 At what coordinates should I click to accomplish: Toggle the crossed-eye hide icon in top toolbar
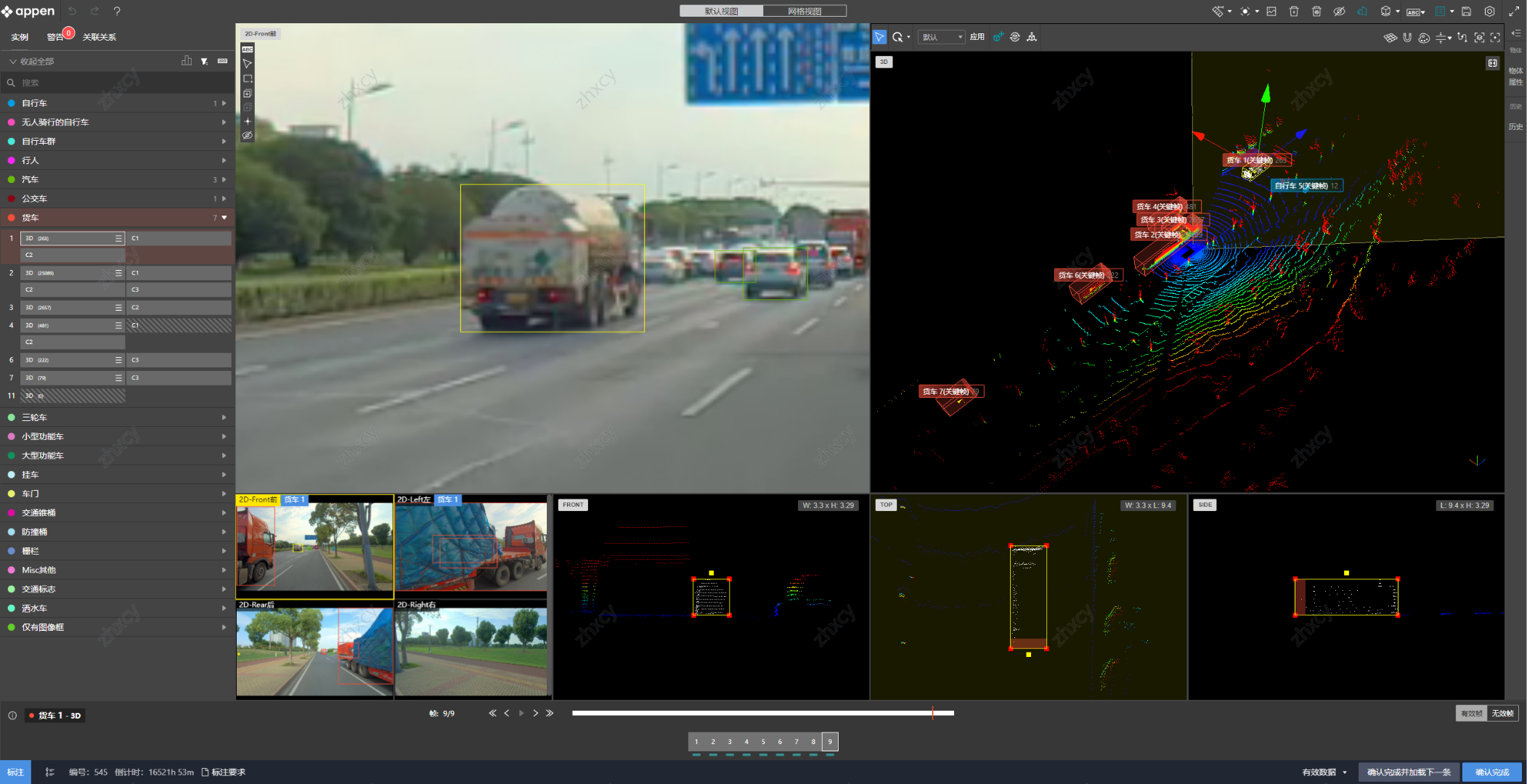click(1339, 12)
